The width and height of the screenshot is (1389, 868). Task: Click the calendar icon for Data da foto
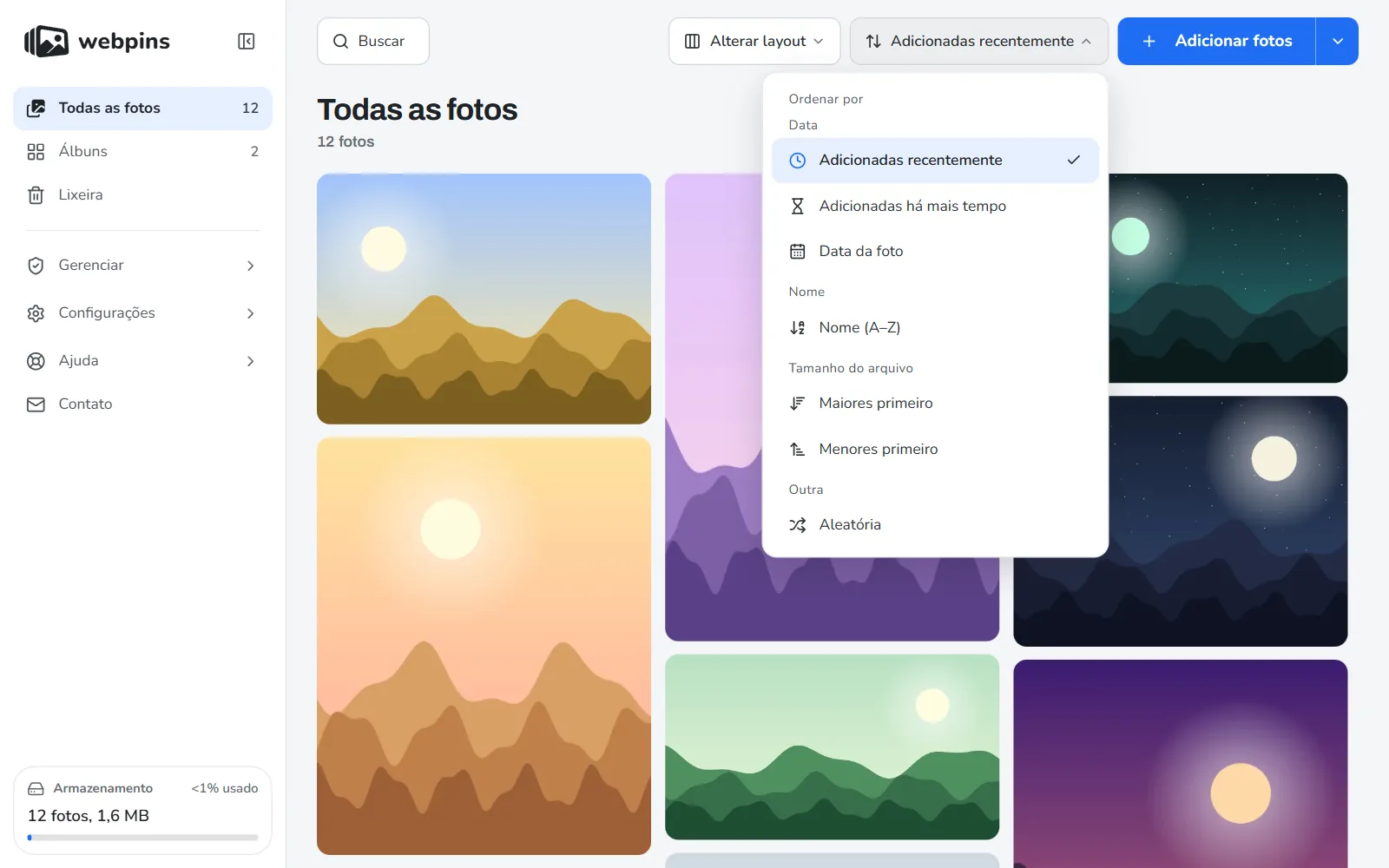(x=797, y=252)
